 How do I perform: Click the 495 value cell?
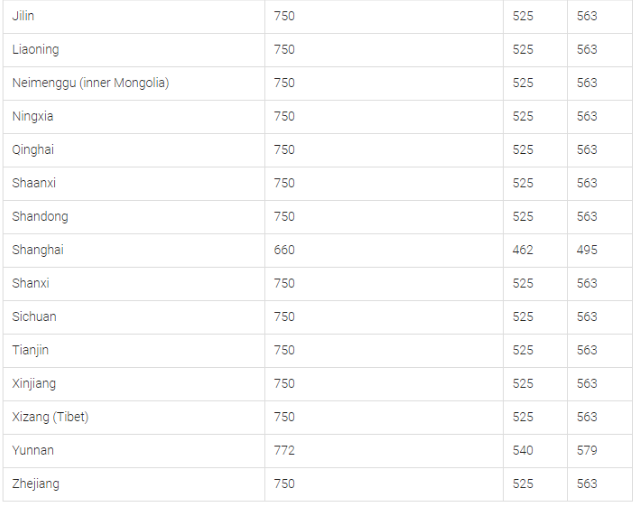(587, 250)
